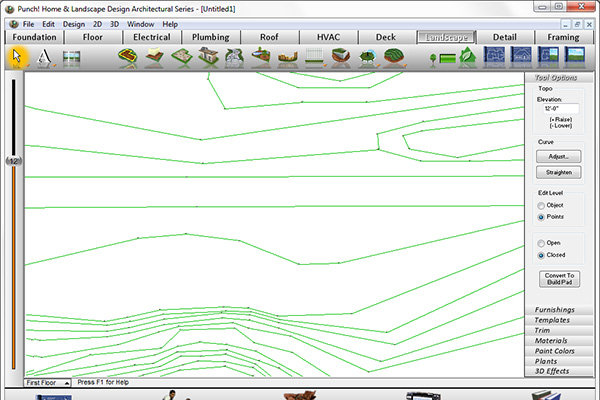This screenshot has height=400, width=600.
Task: Select the stone statue accessory icon
Action: point(234,58)
